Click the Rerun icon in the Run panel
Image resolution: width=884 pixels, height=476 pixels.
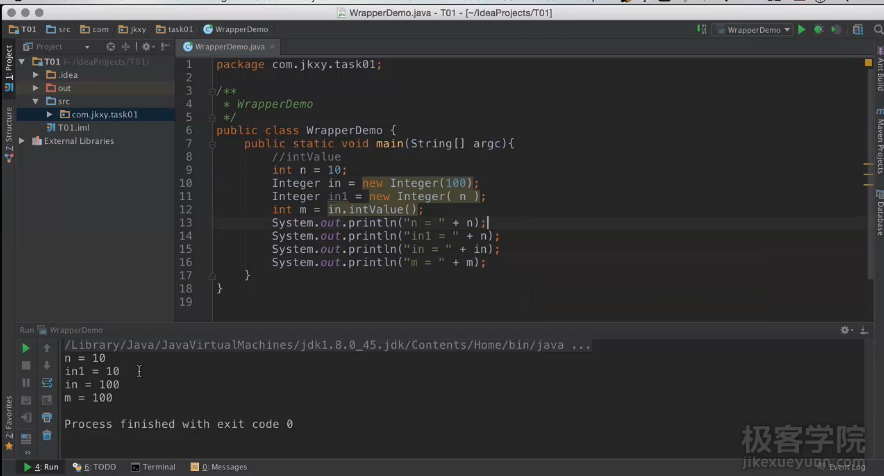coord(27,348)
